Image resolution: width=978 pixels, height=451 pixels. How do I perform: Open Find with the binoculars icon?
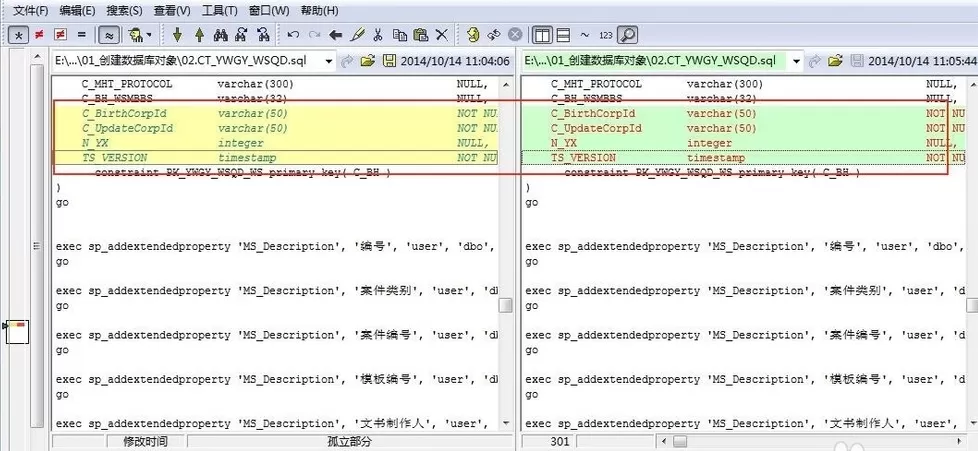(220, 35)
